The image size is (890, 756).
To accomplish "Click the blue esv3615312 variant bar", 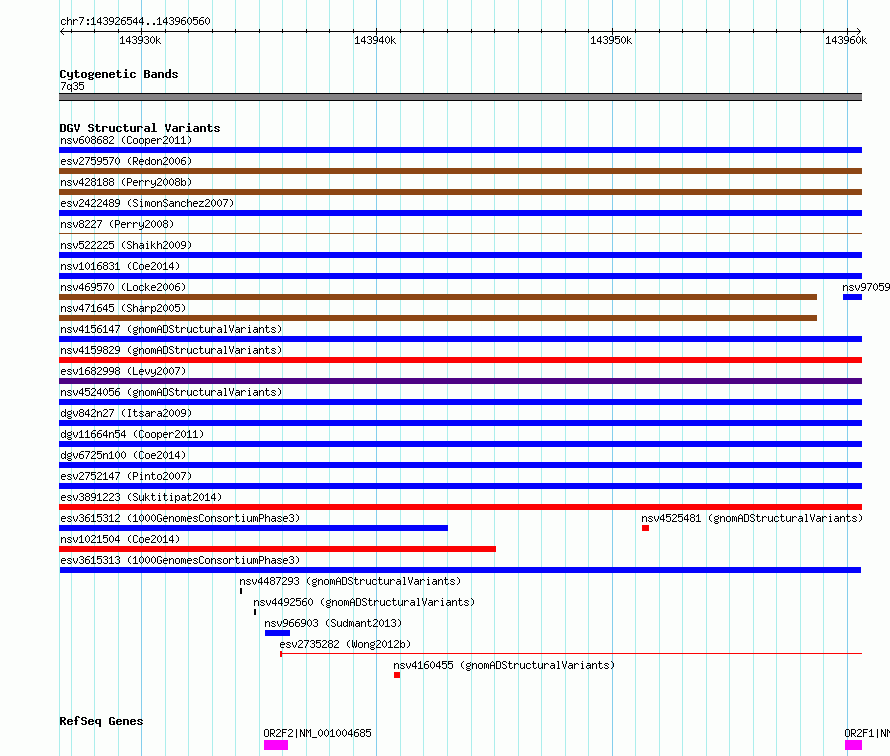I will tap(254, 528).
